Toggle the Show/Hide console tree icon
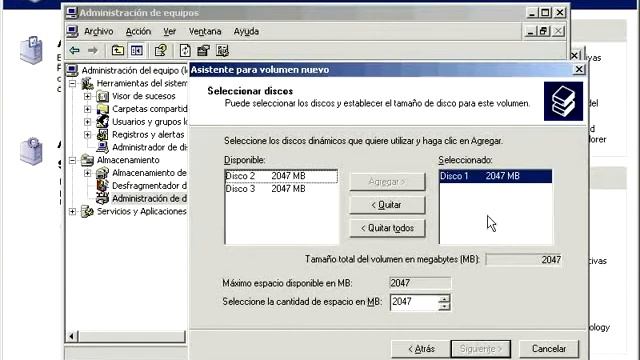Screen dimensions: 640x360 click(x=136, y=50)
